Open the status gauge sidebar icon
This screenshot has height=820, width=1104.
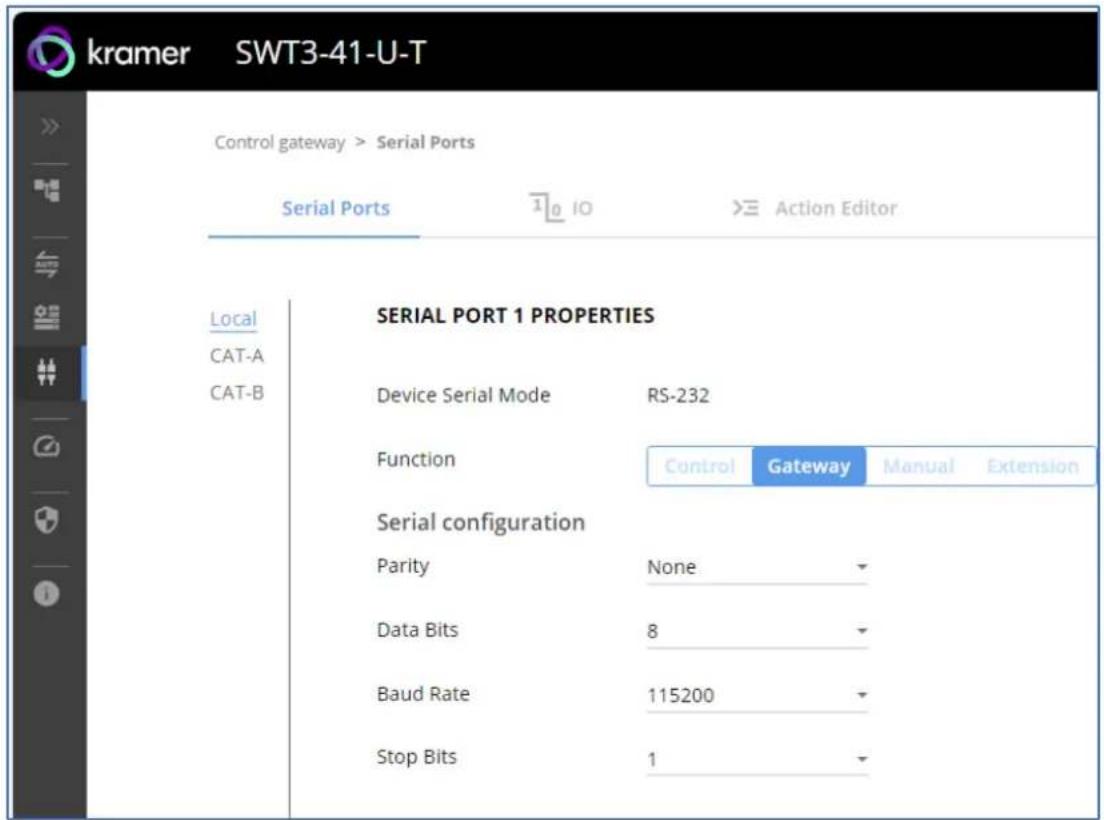[47, 446]
